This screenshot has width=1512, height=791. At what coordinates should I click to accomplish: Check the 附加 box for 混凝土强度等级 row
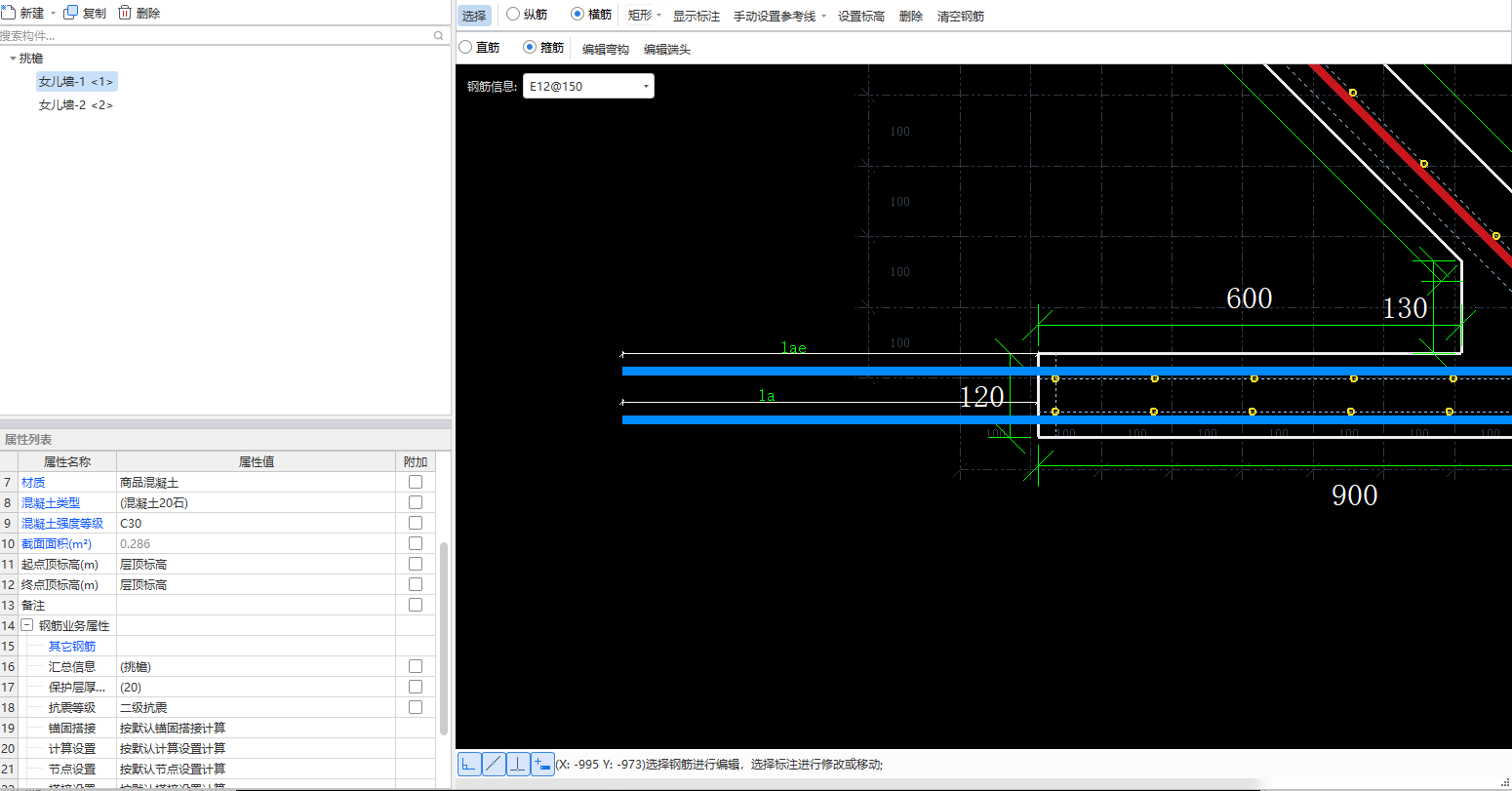416,523
